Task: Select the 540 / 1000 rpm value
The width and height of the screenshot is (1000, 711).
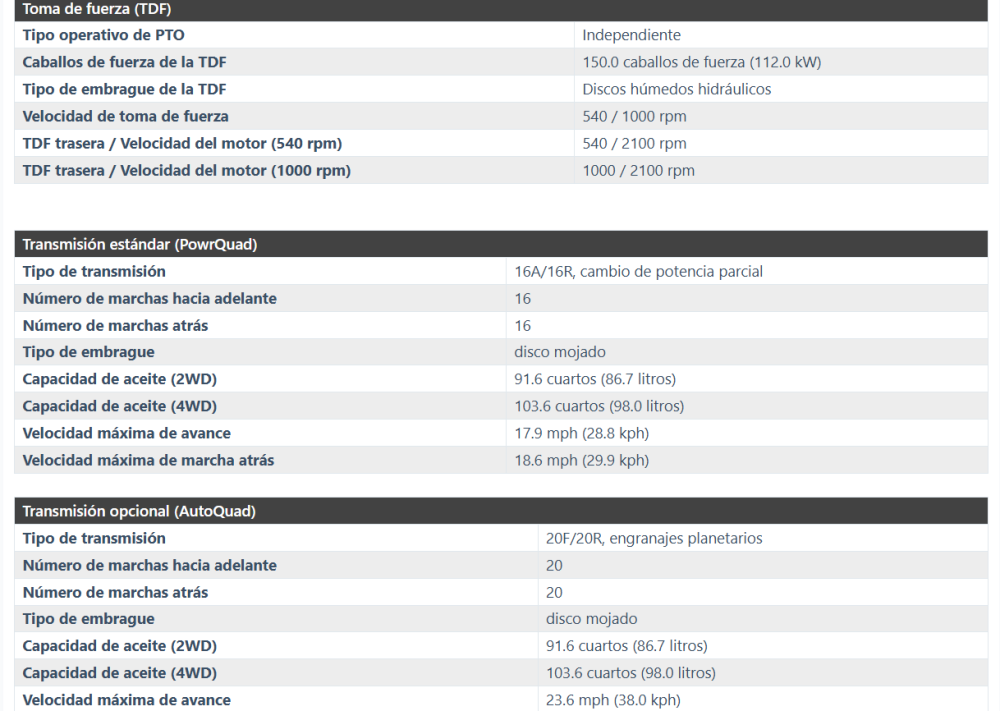Action: coord(634,116)
